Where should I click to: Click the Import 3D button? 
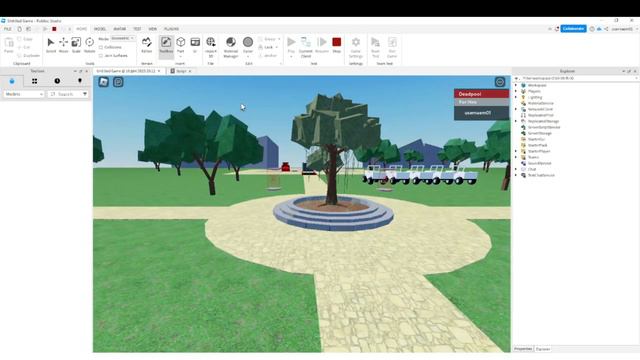pos(211,46)
